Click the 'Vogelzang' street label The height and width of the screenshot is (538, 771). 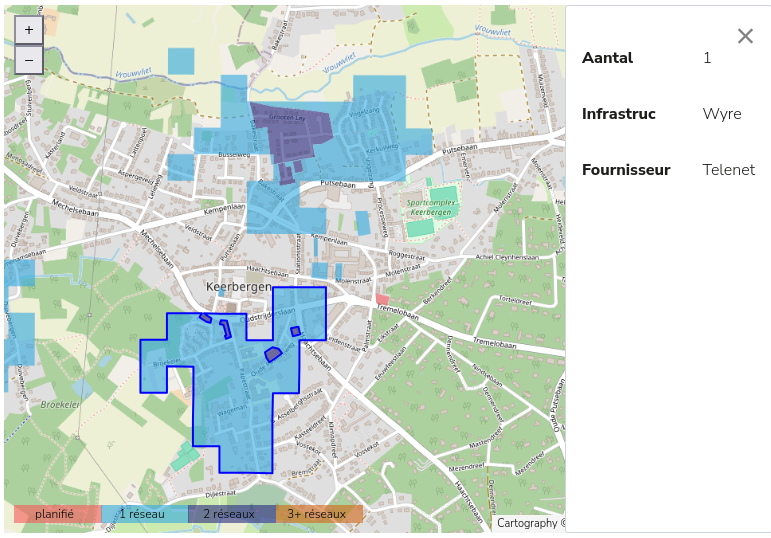364,113
